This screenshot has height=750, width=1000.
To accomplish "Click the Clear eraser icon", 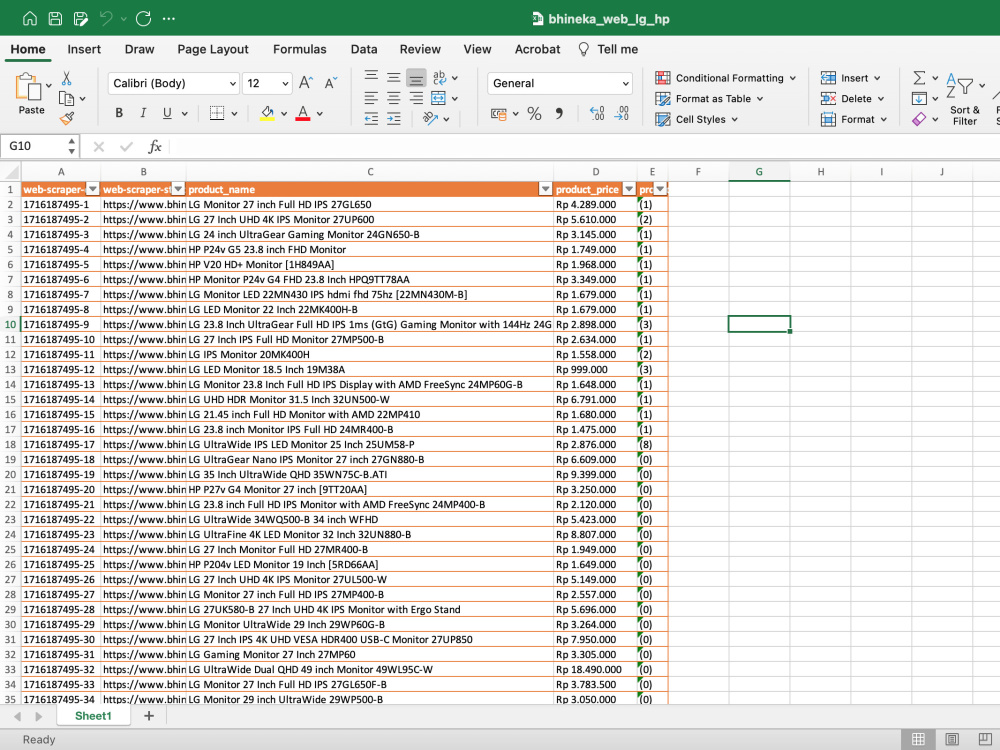I will (x=919, y=119).
